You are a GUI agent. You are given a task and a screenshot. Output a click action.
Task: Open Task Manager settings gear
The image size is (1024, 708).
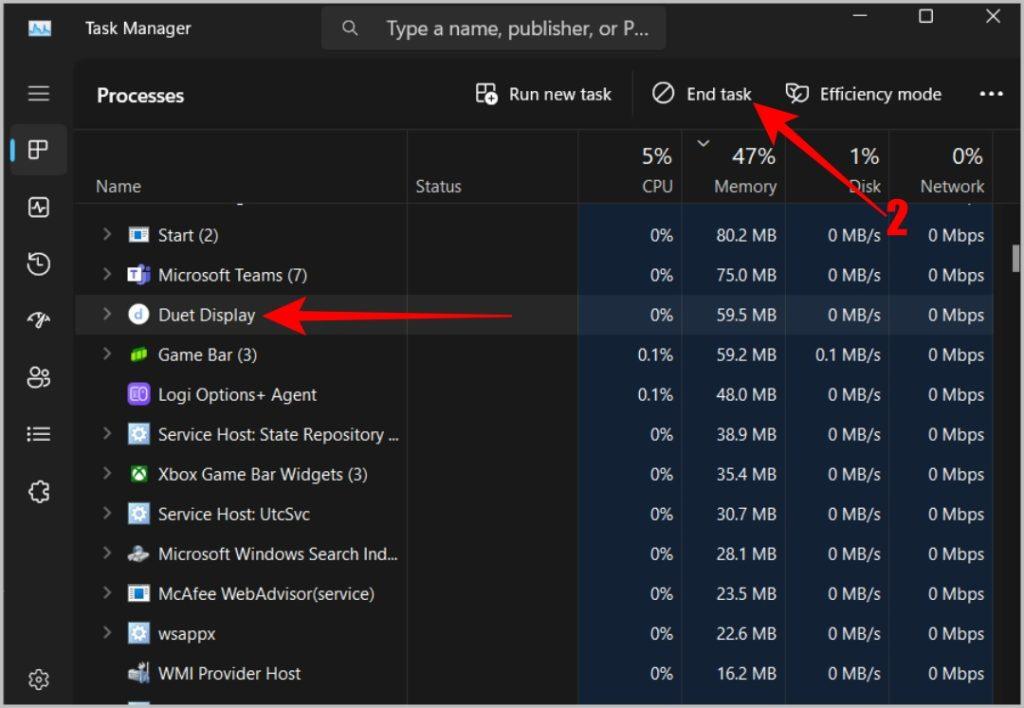[39, 679]
